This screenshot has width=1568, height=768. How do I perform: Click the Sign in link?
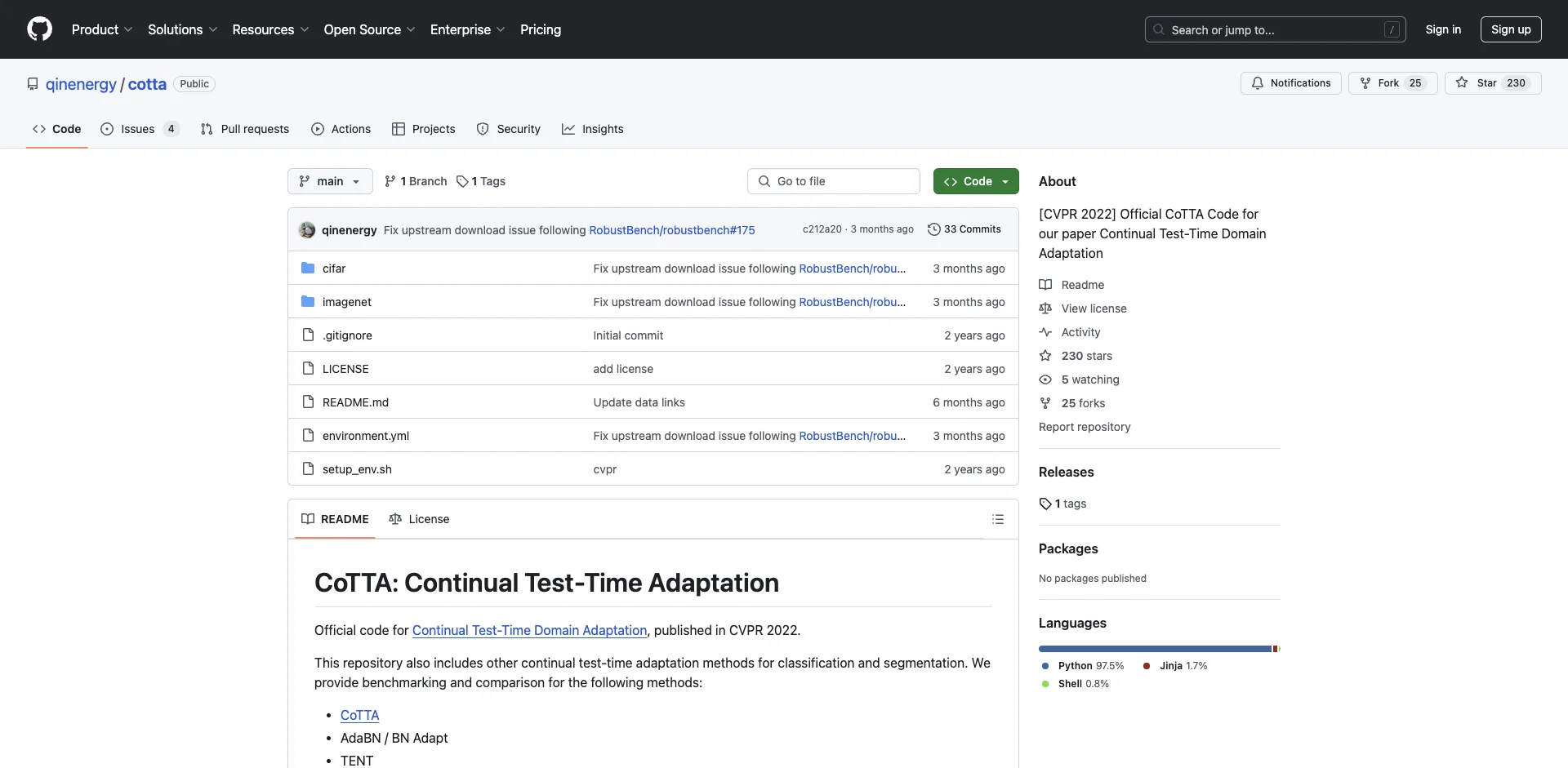[x=1443, y=29]
